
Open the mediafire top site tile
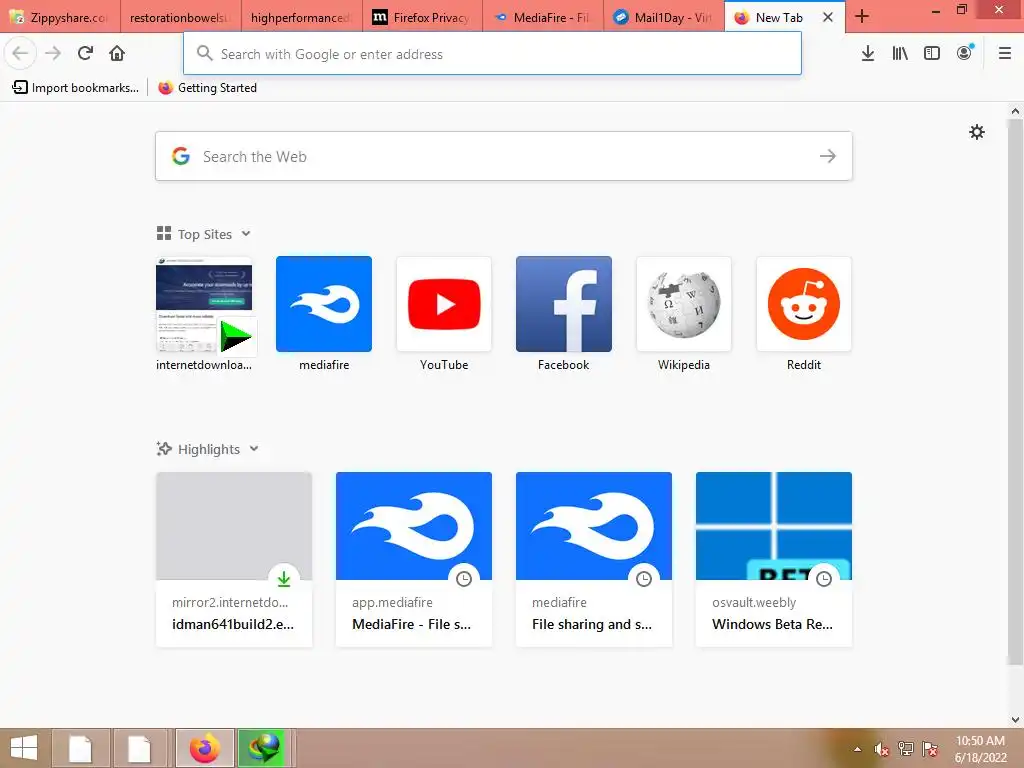(x=324, y=314)
